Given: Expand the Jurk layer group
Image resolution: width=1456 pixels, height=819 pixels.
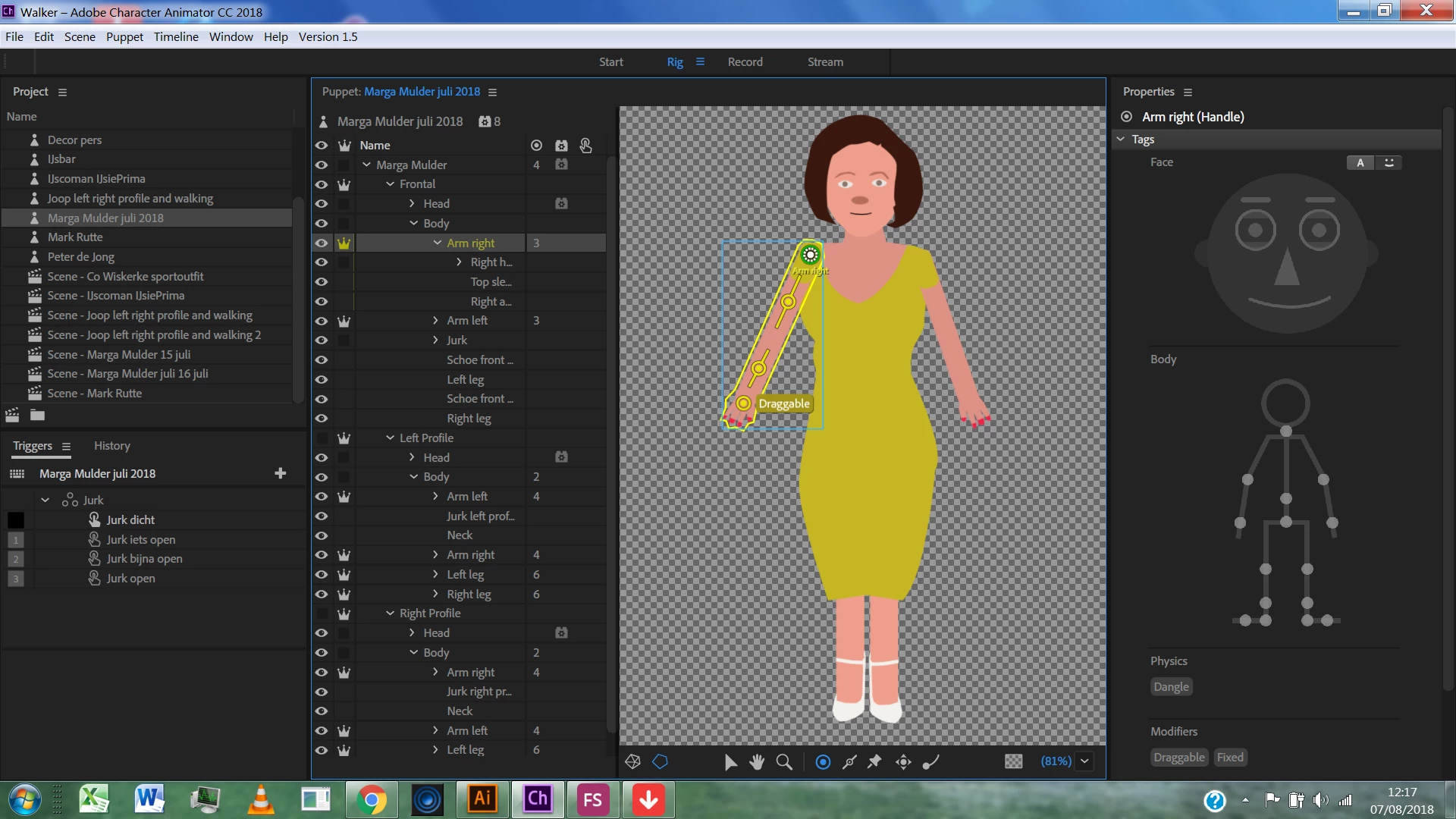Looking at the screenshot, I should (x=435, y=340).
